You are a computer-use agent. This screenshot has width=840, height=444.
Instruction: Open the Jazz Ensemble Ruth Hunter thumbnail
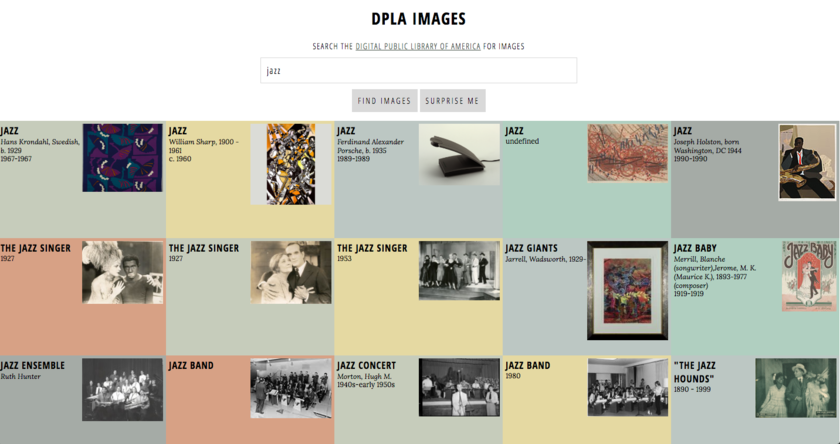pos(123,389)
